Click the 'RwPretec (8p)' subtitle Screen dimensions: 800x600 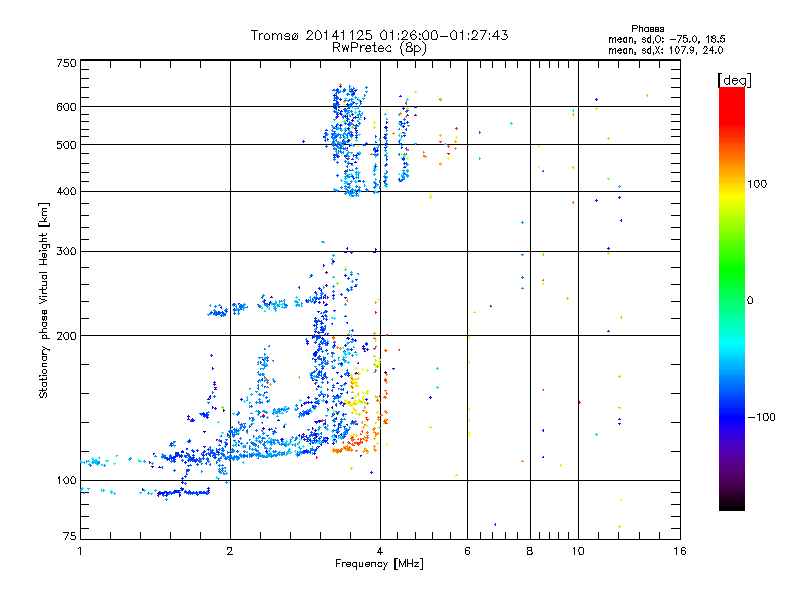point(379,48)
